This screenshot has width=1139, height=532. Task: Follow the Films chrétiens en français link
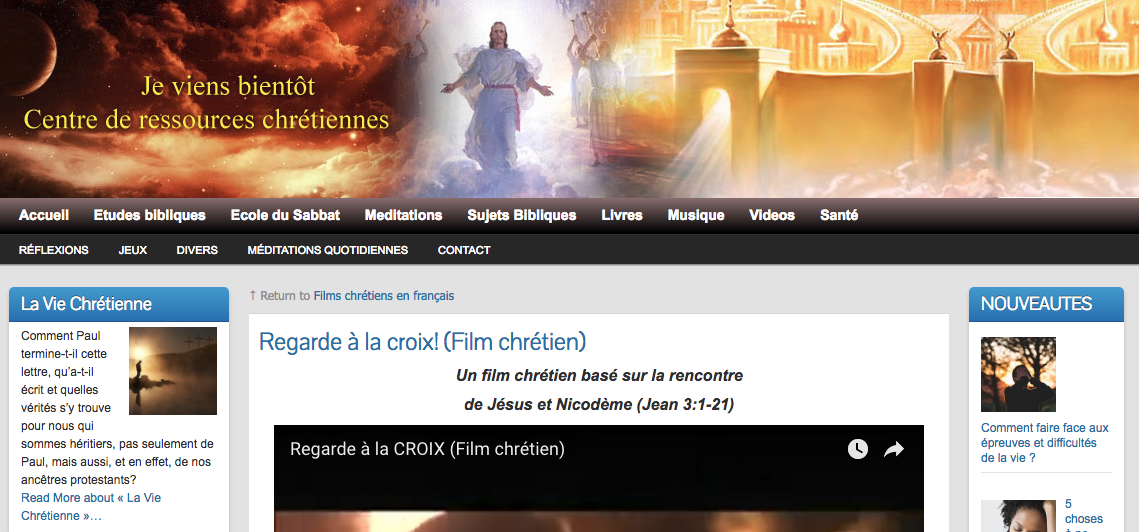(384, 296)
